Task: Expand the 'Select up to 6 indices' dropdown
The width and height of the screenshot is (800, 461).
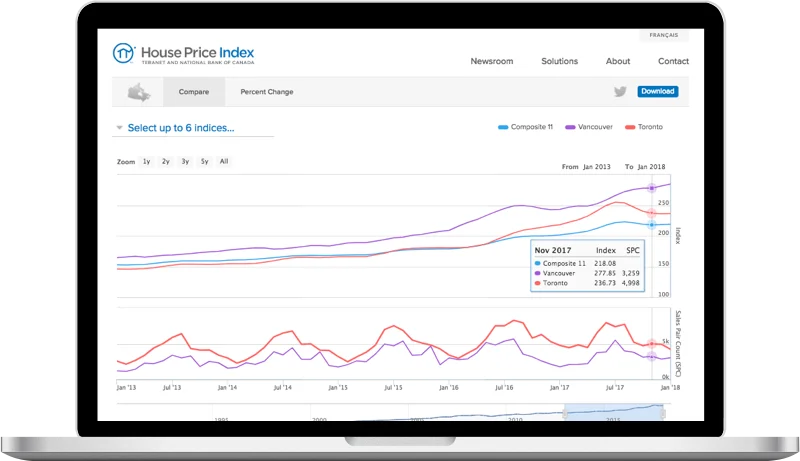Action: pos(180,128)
